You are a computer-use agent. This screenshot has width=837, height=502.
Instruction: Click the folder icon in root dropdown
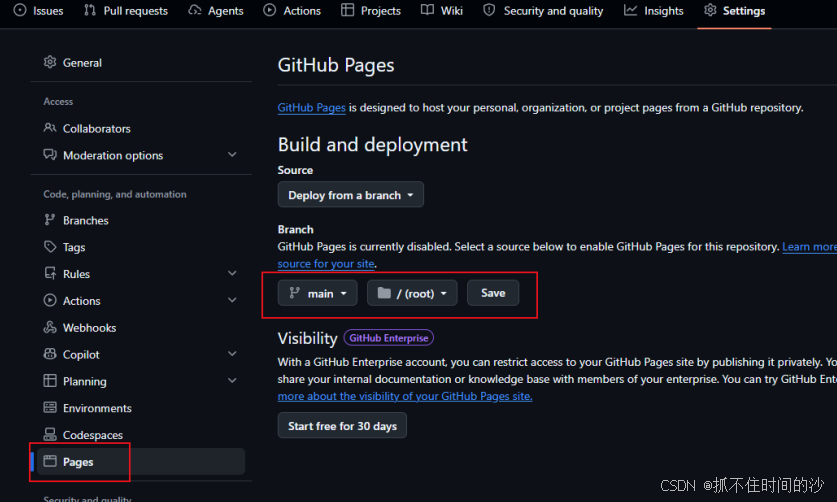tap(384, 293)
